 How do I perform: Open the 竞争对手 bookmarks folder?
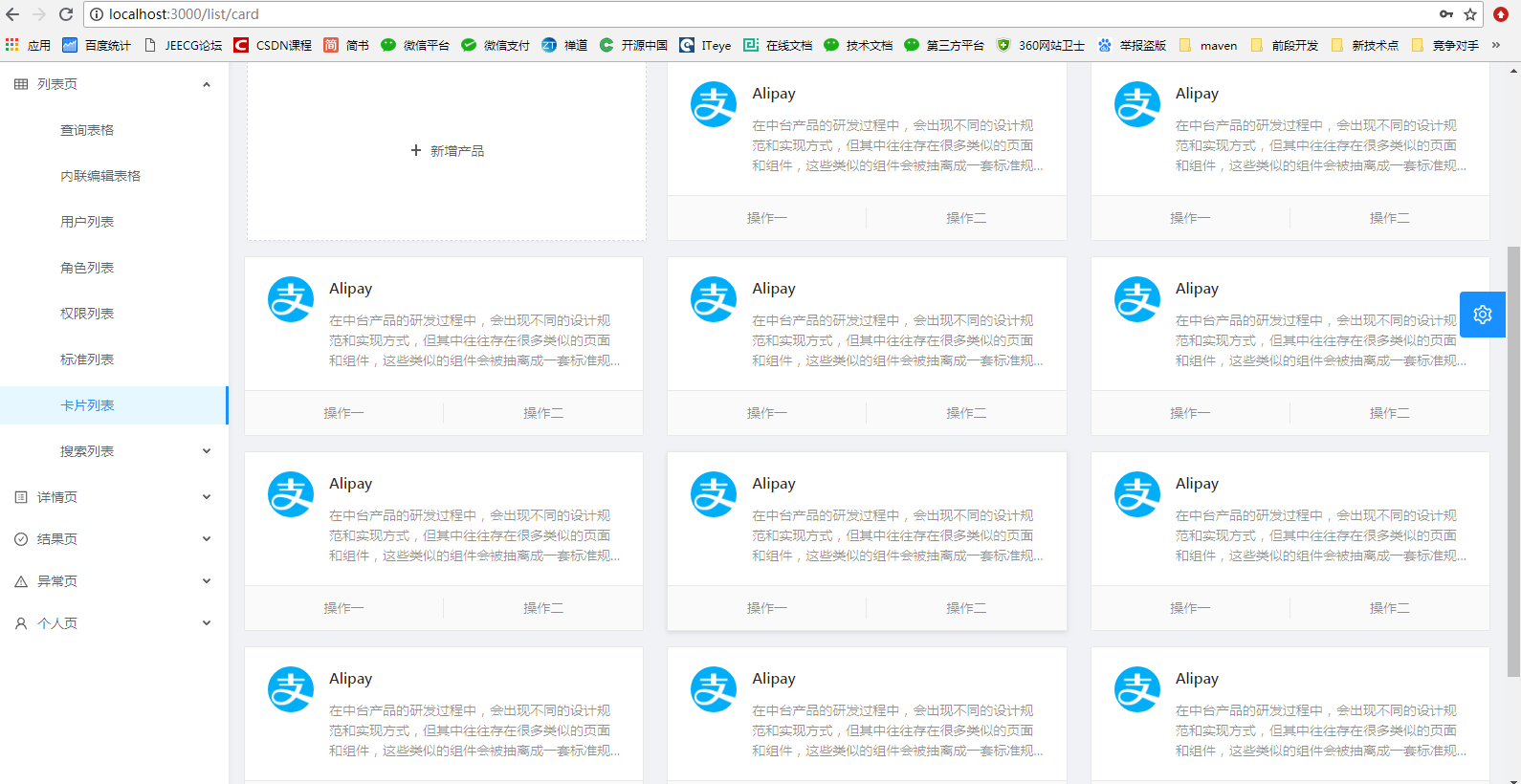click(x=1445, y=45)
